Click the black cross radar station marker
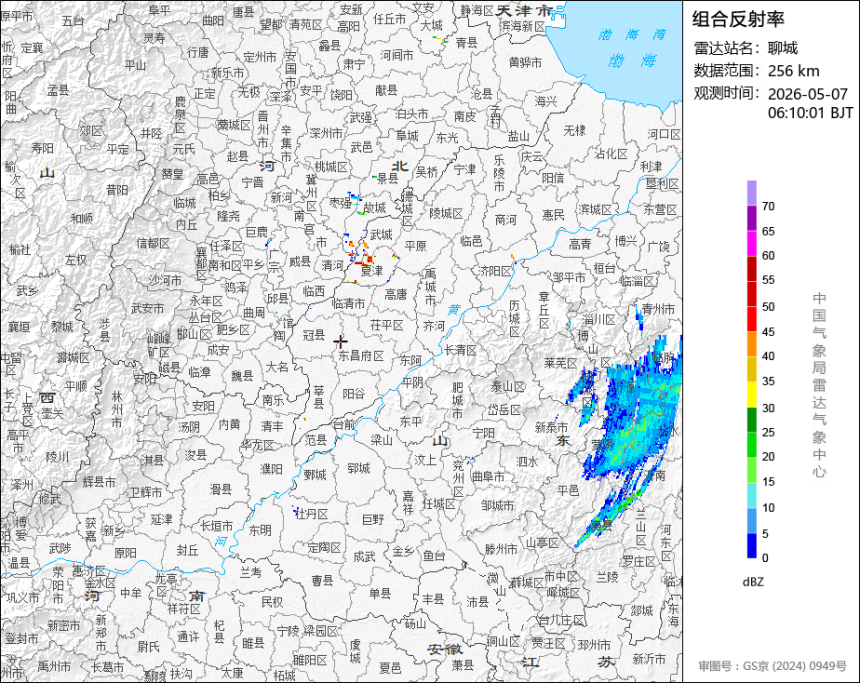Image resolution: width=860 pixels, height=683 pixels. 340,341
